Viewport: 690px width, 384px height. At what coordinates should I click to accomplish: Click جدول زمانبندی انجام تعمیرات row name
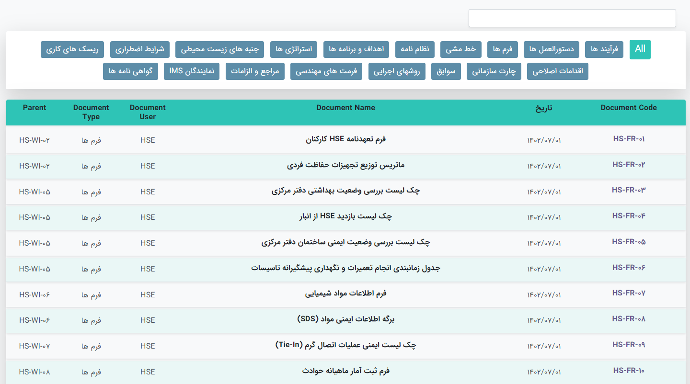click(x=345, y=268)
